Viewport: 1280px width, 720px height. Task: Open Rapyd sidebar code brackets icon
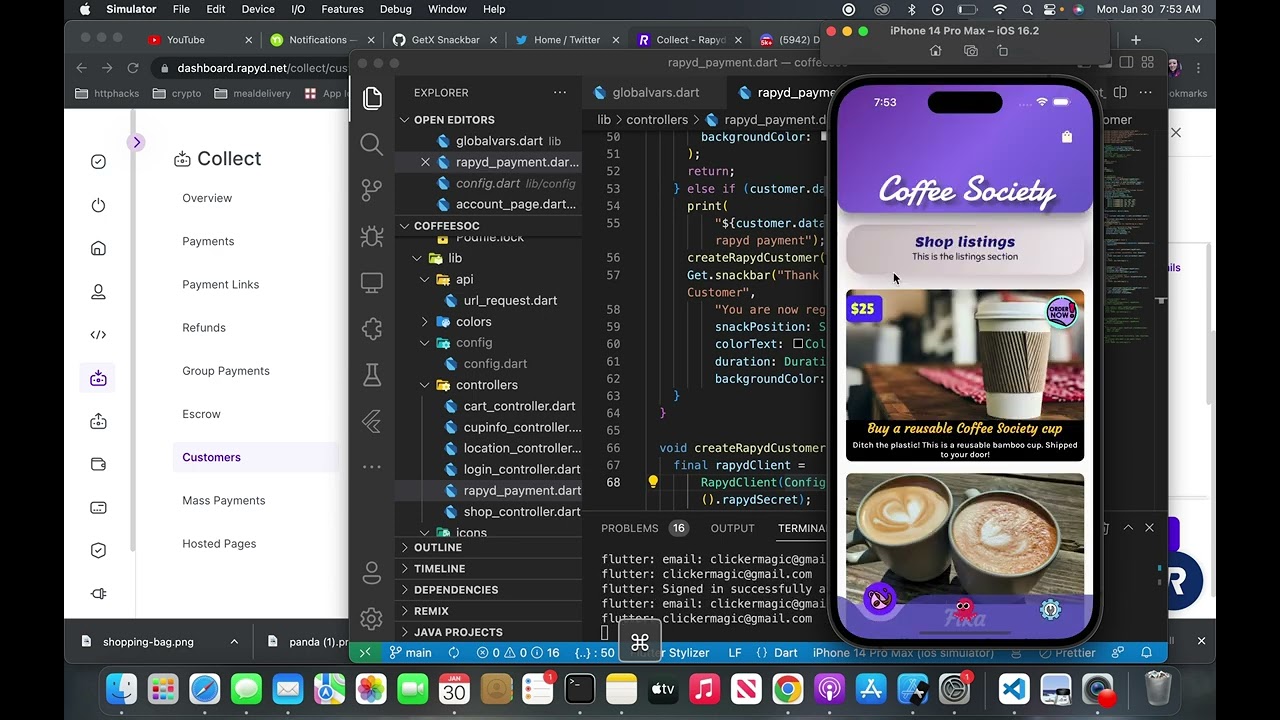click(98, 335)
